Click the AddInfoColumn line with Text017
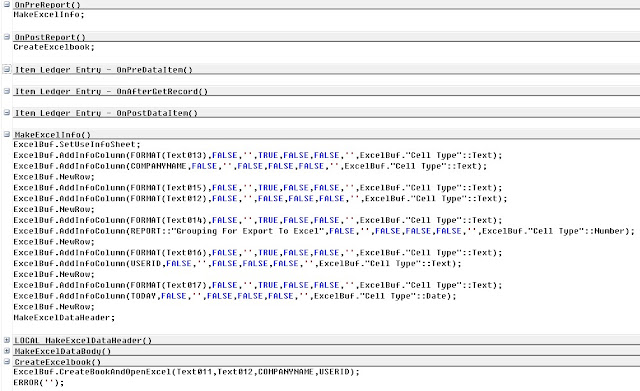The width and height of the screenshot is (640, 391). click(x=258, y=285)
